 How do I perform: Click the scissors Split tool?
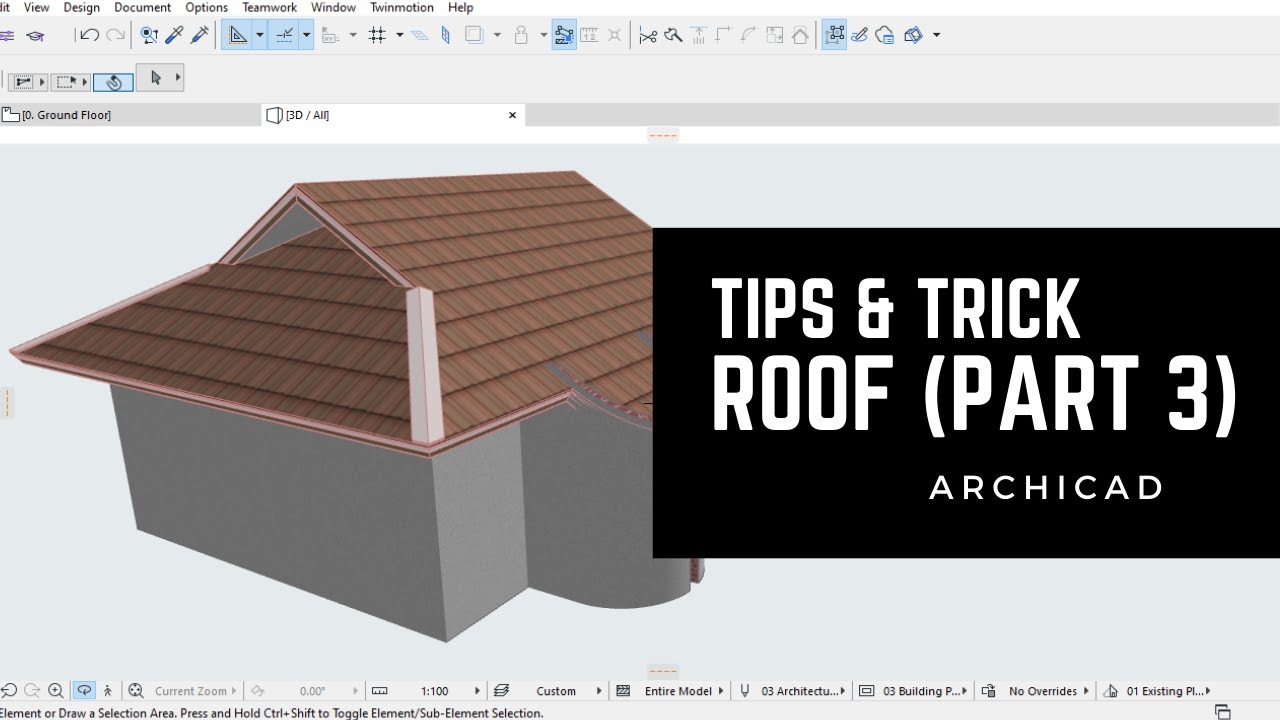(x=648, y=35)
